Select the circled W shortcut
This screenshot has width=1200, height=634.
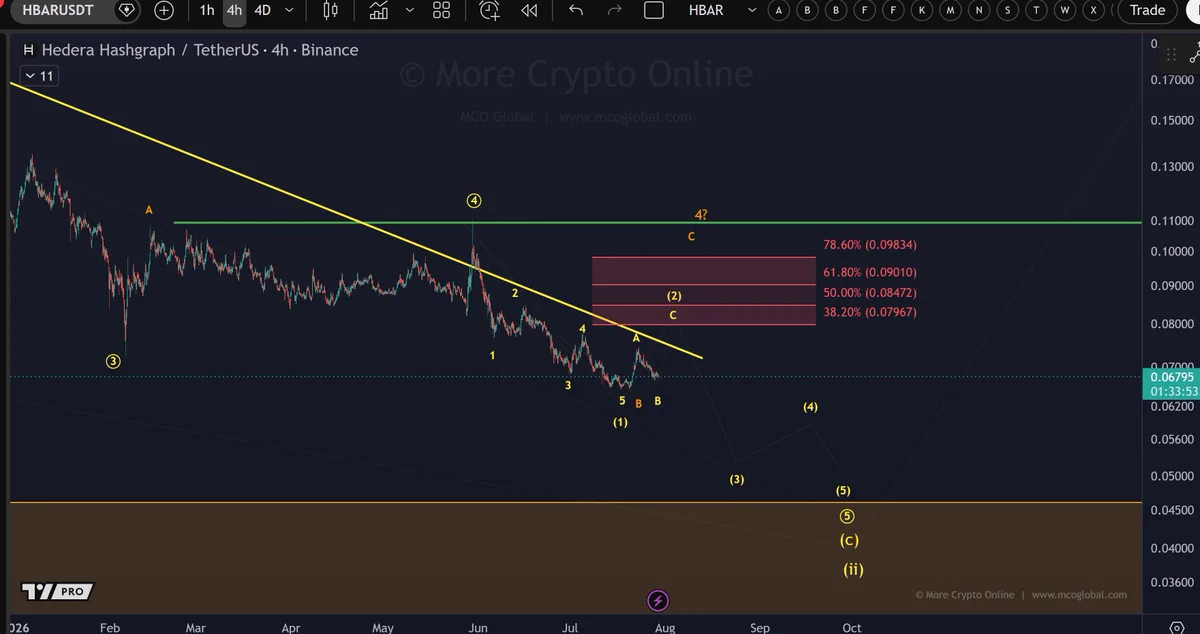(x=1066, y=10)
